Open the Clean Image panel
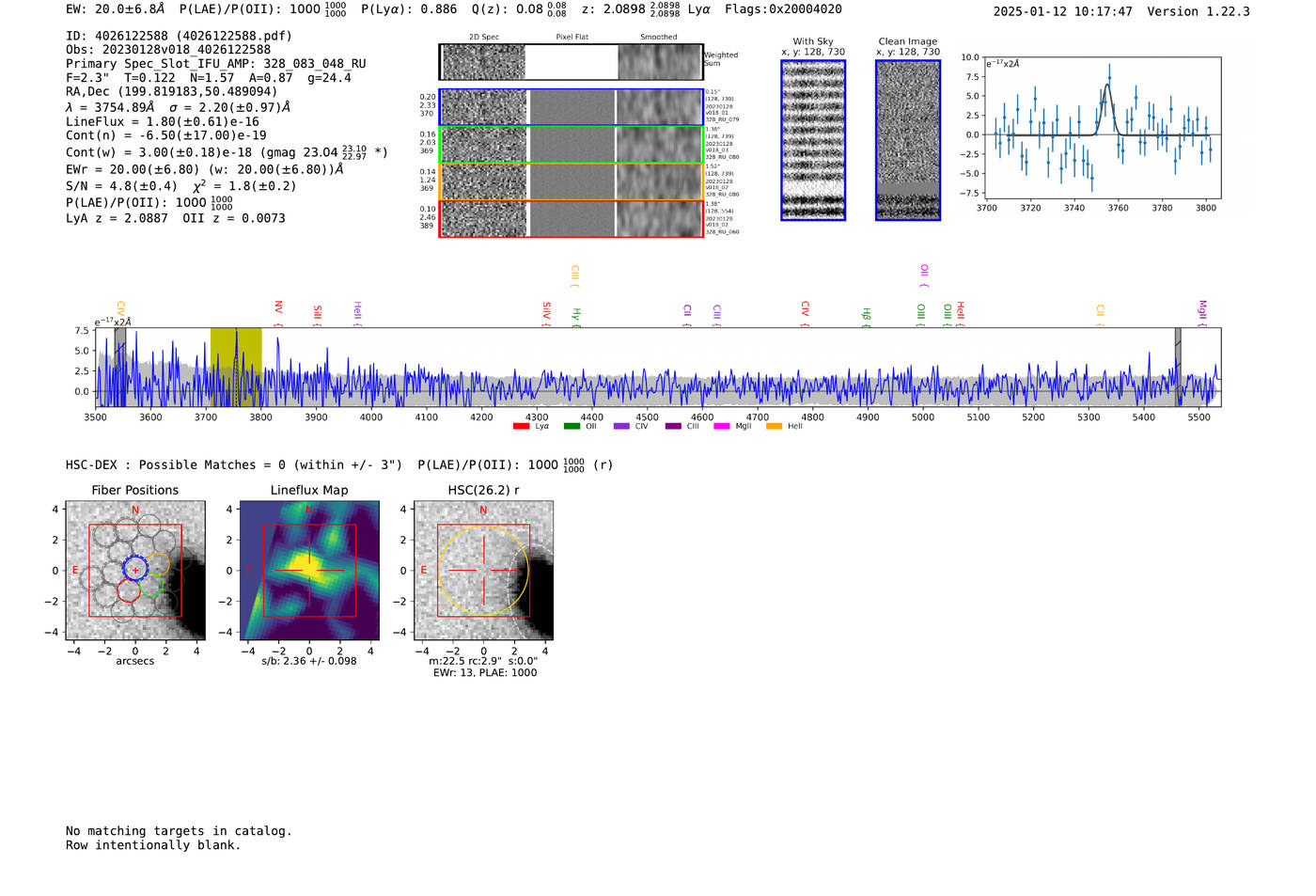This screenshot has width=1316, height=896. (908, 140)
